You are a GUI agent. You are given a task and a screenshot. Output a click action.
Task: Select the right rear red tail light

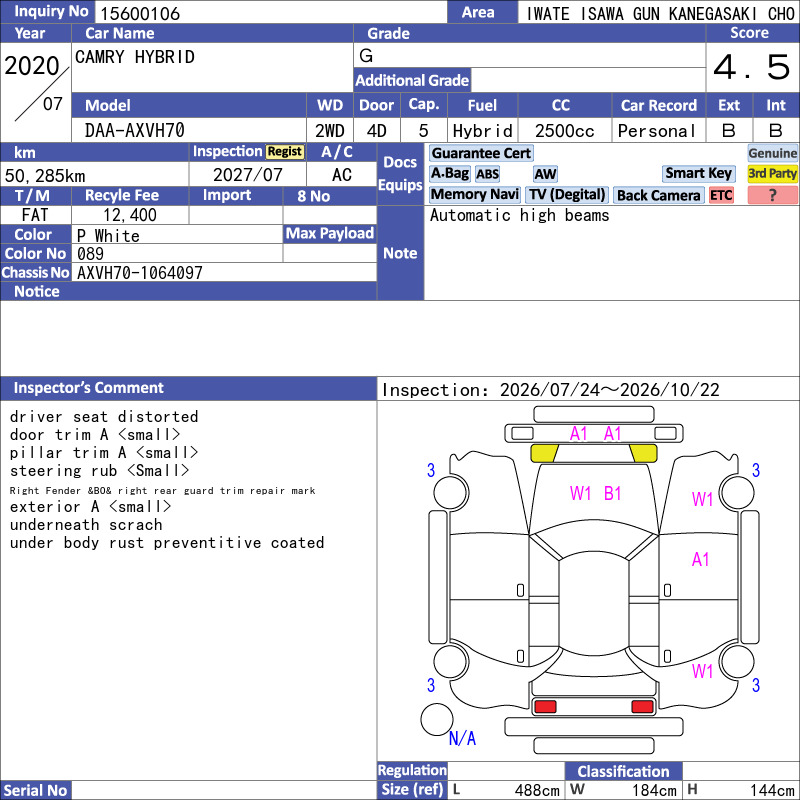point(642,707)
